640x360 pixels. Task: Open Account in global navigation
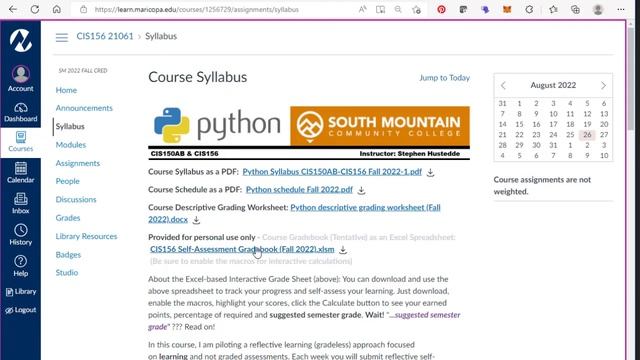click(x=21, y=78)
